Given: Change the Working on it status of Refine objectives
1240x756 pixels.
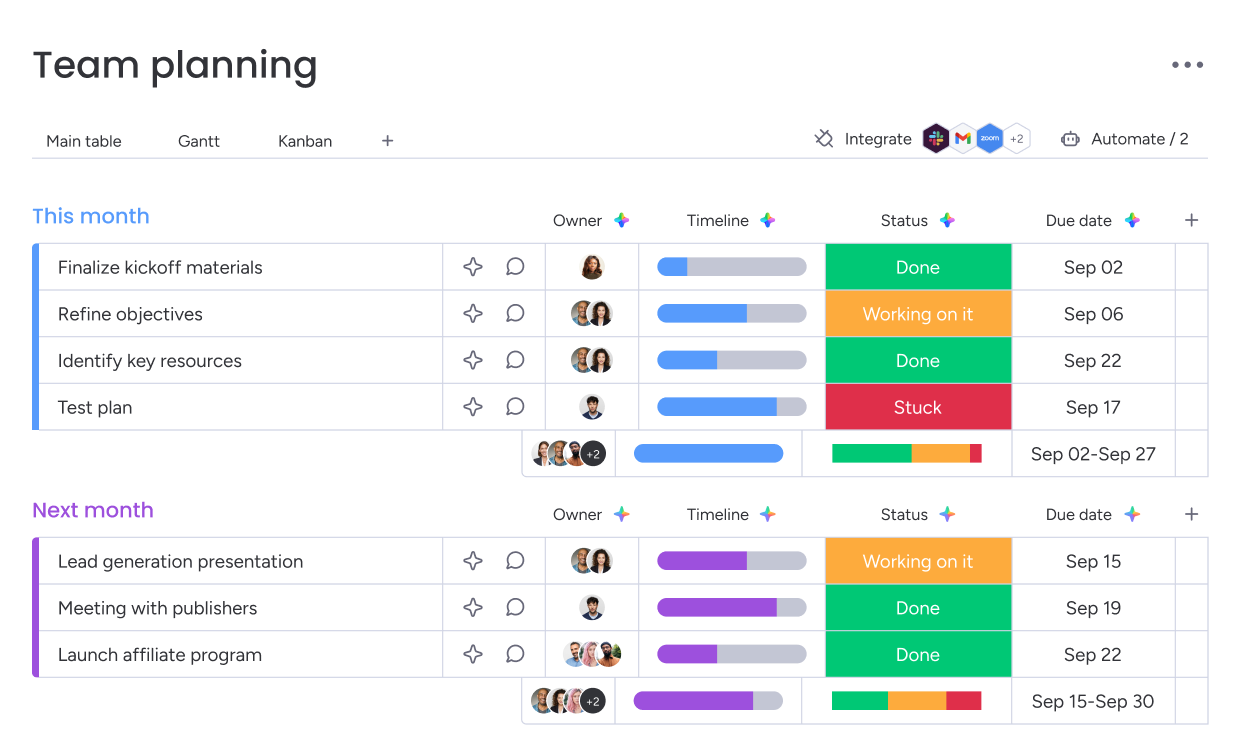Looking at the screenshot, I should pyautogui.click(x=918, y=314).
